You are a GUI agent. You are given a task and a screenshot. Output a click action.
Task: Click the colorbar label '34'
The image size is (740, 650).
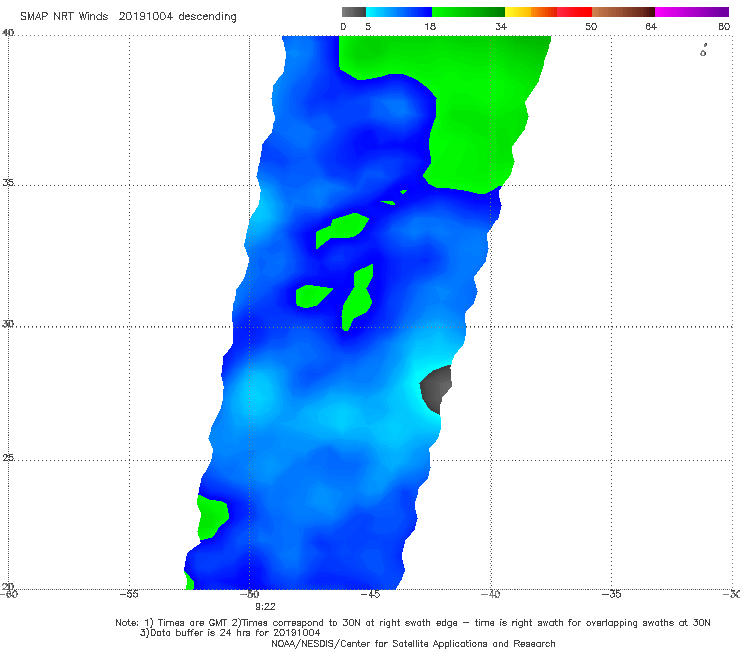[501, 26]
